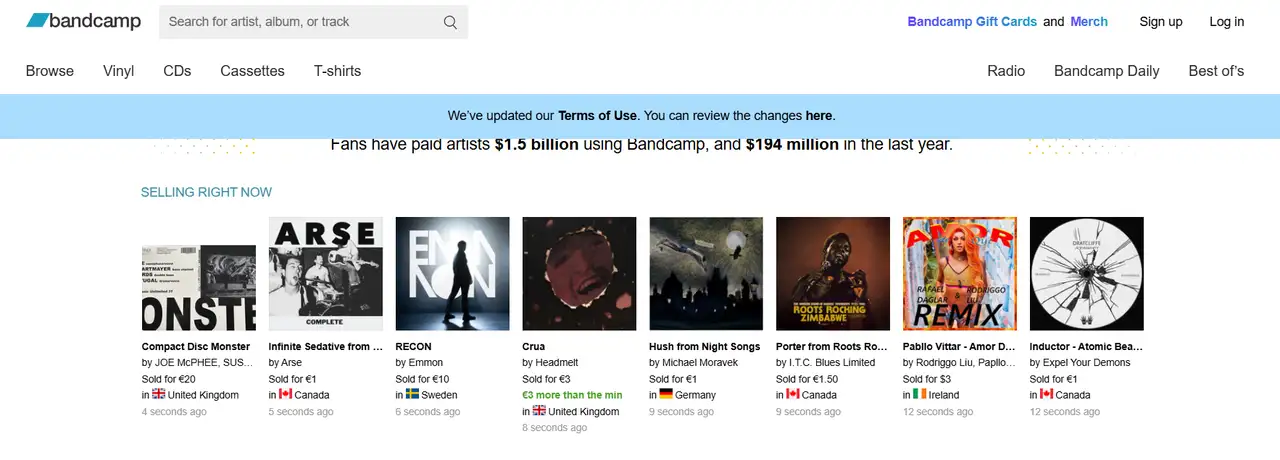
Task: Click 'by Headmelt' artist text
Action: (550, 363)
